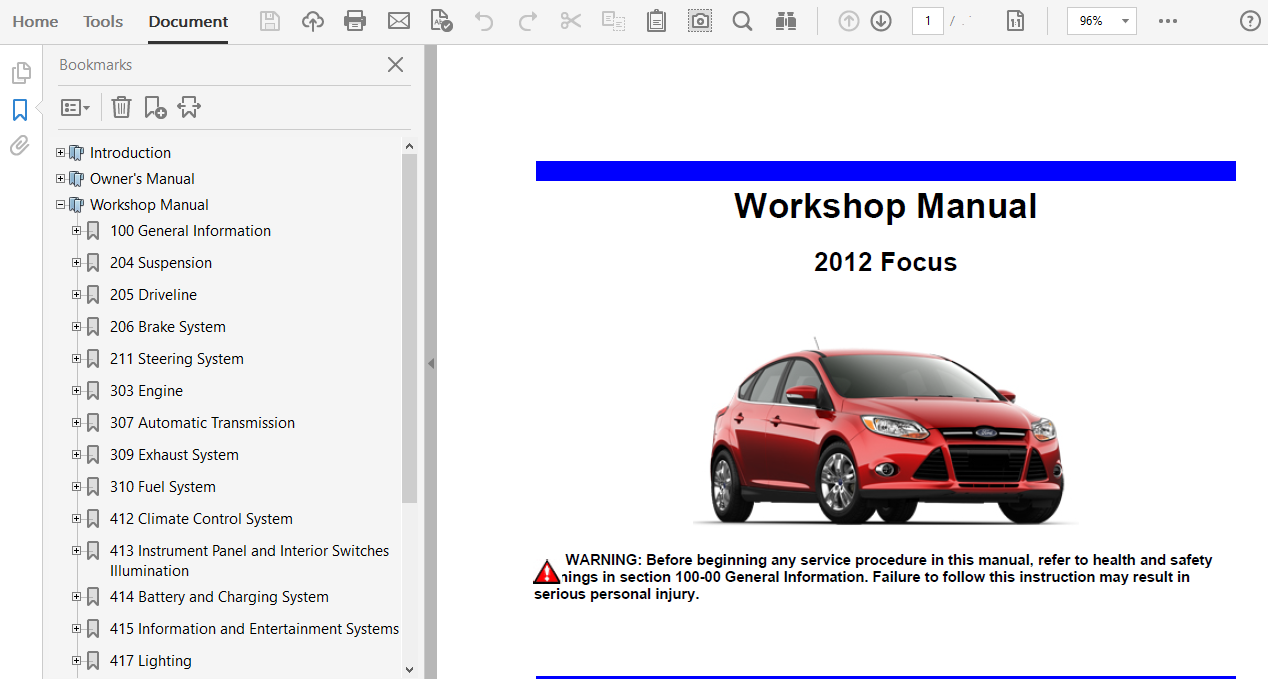Switch to the Home tab
1268x679 pixels.
pyautogui.click(x=35, y=21)
